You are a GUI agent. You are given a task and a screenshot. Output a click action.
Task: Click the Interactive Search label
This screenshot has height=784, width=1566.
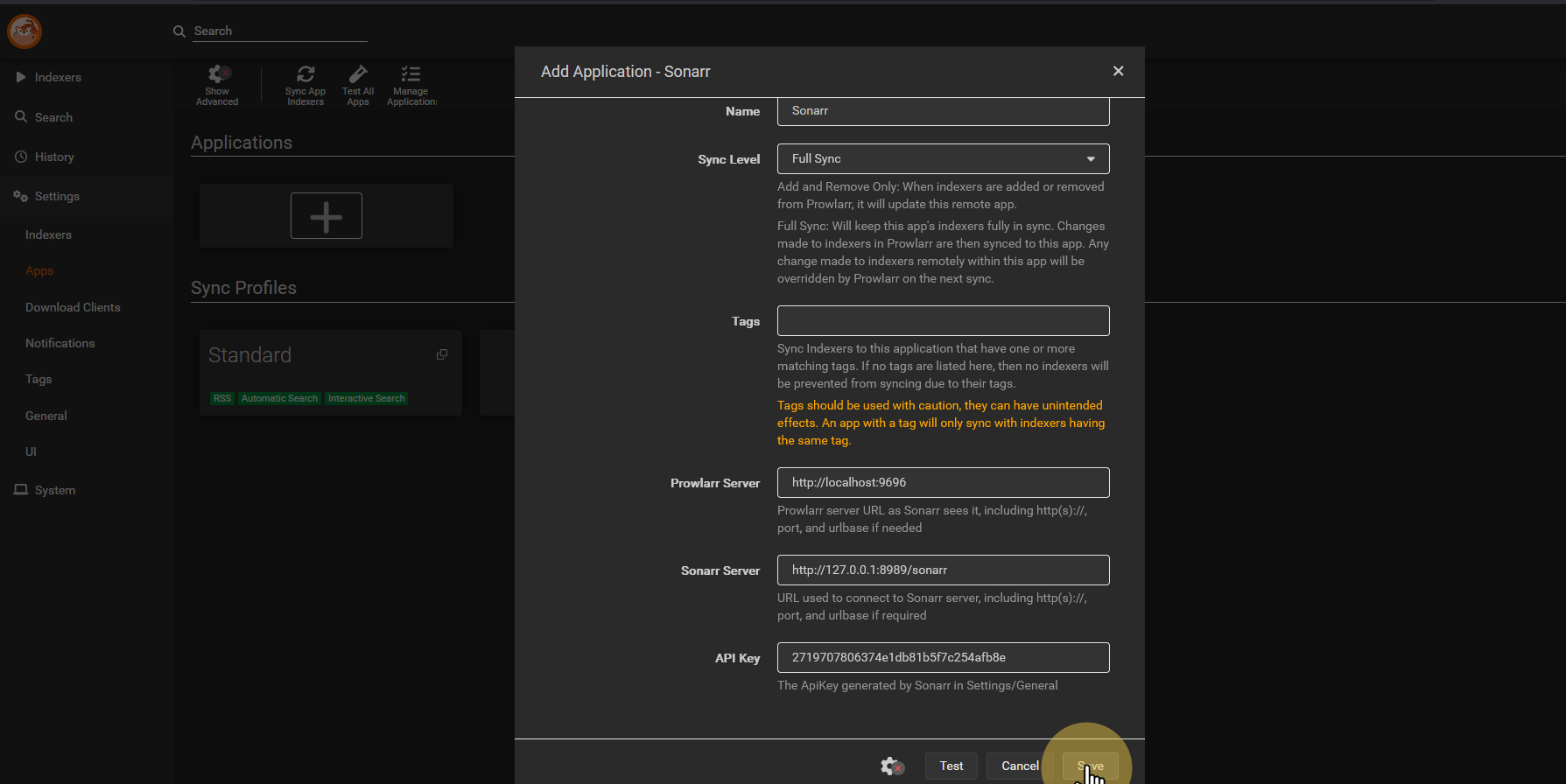click(367, 398)
